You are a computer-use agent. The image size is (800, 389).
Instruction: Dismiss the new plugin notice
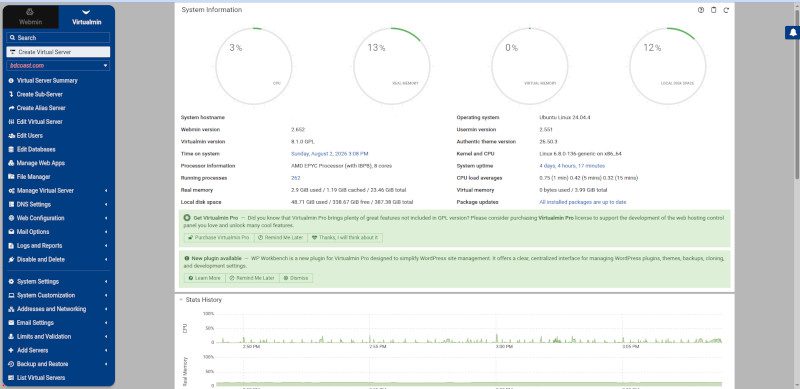(296, 278)
